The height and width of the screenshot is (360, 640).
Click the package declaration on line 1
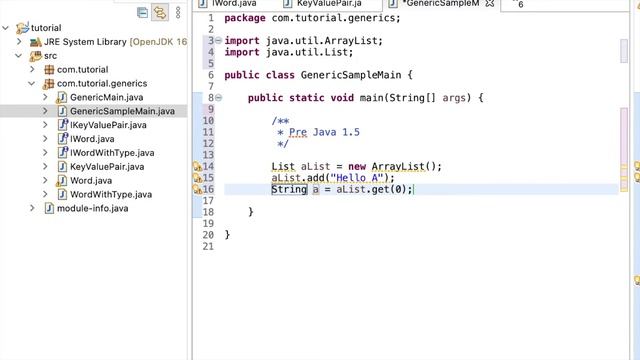tap(312, 18)
